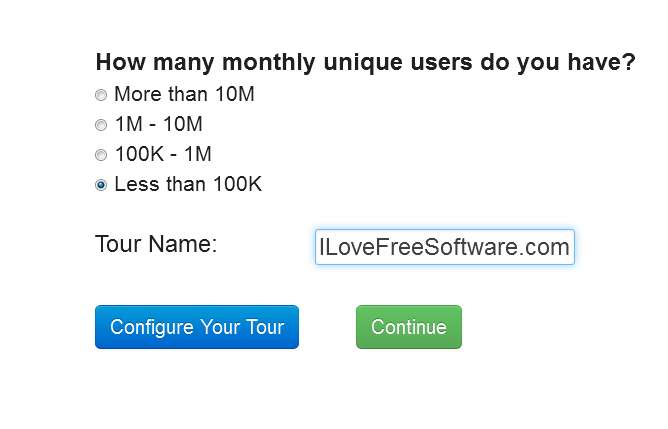Click the selected "Less than 100K" radio button
Viewport: 668px width, 429px height.
point(101,185)
